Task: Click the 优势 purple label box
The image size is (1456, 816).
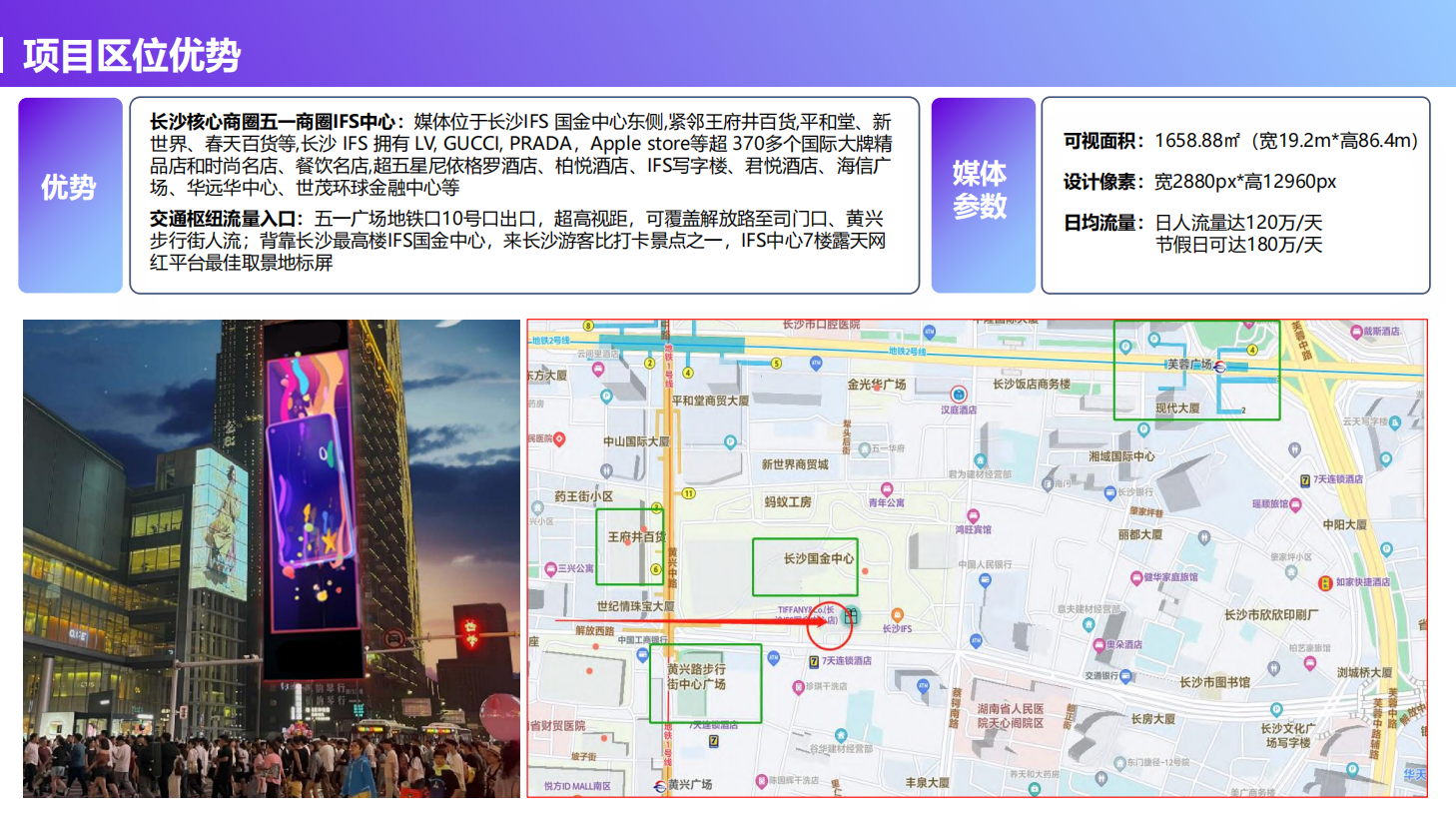Action: point(70,195)
